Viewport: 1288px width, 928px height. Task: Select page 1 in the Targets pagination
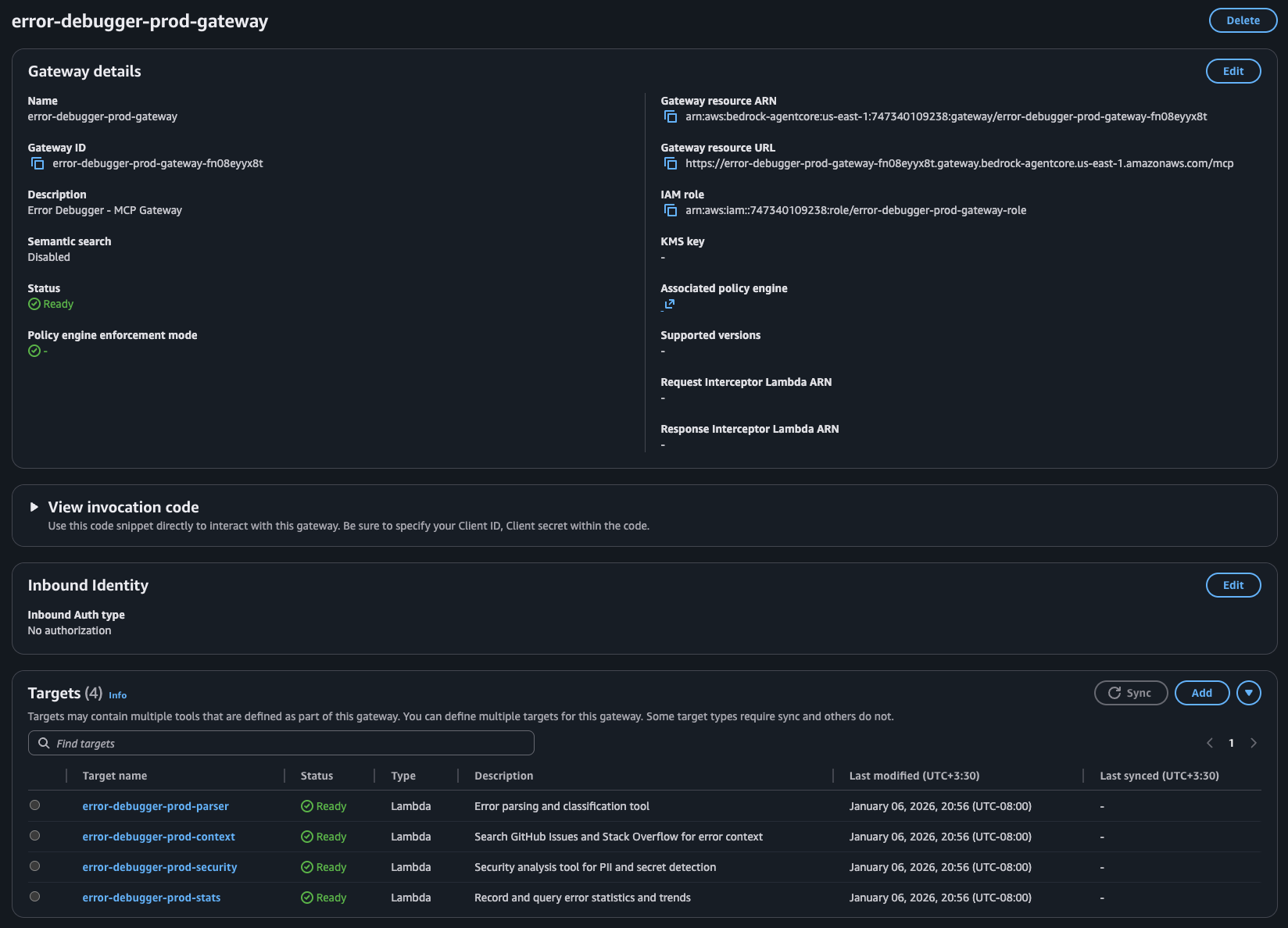pyautogui.click(x=1232, y=743)
